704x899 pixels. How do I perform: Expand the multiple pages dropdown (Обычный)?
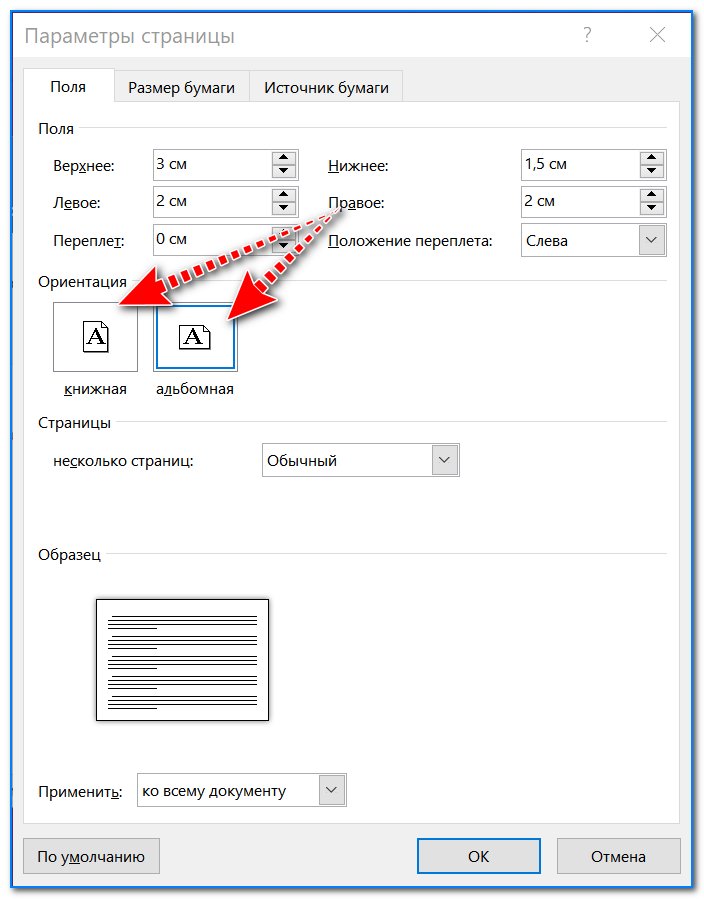click(x=445, y=460)
